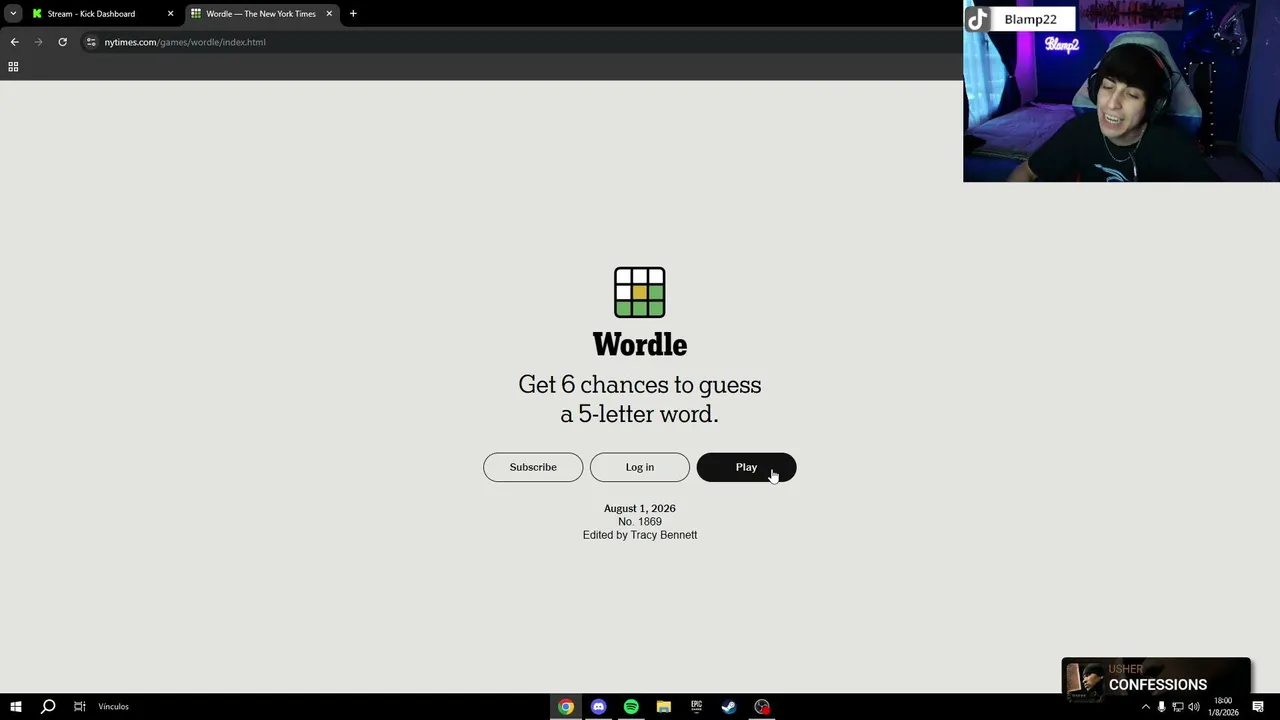This screenshot has height=720, width=1280.
Task: View site information for nytimes.com
Action: click(91, 42)
